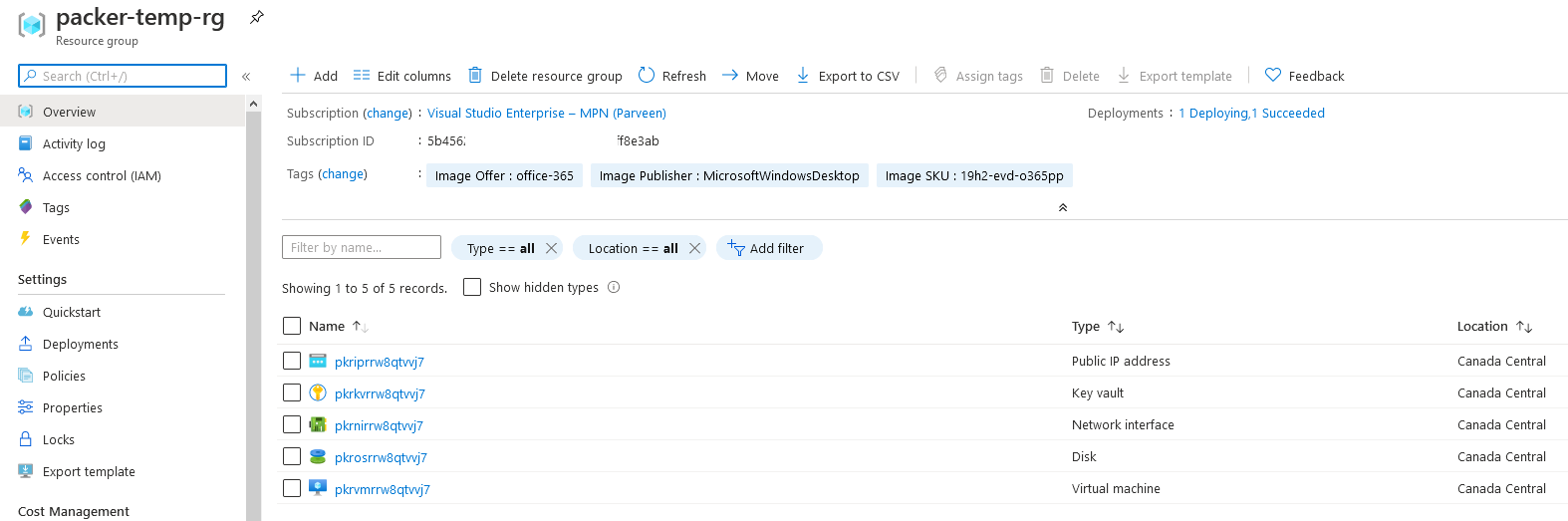Open Activity log in the sidebar

(x=74, y=143)
